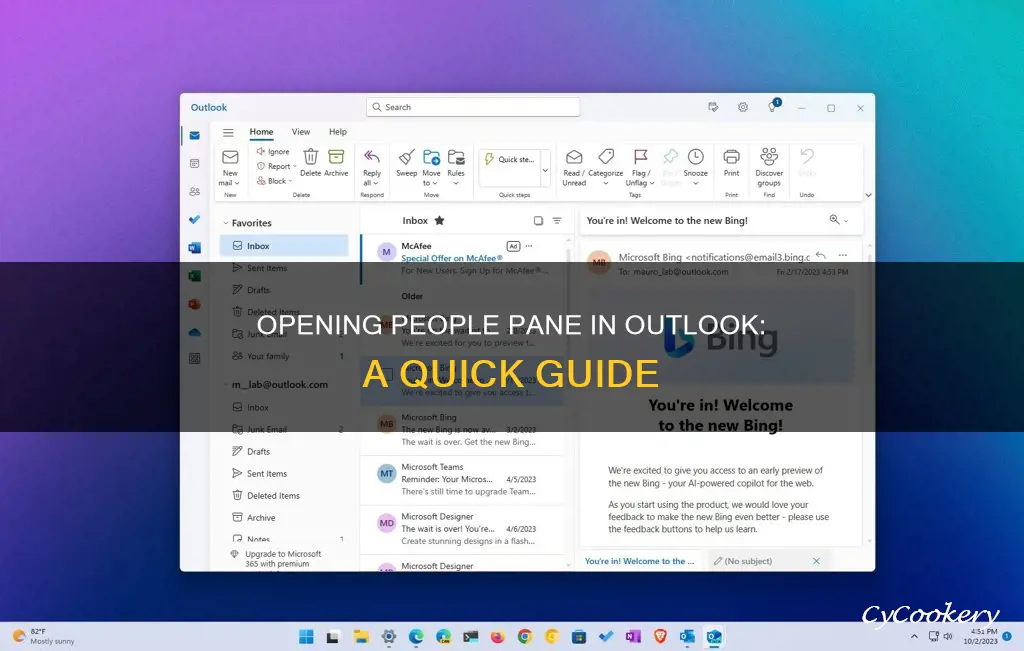Open the Microsoft Teams reminder email
The width and height of the screenshot is (1024, 651).
pyautogui.click(x=462, y=480)
